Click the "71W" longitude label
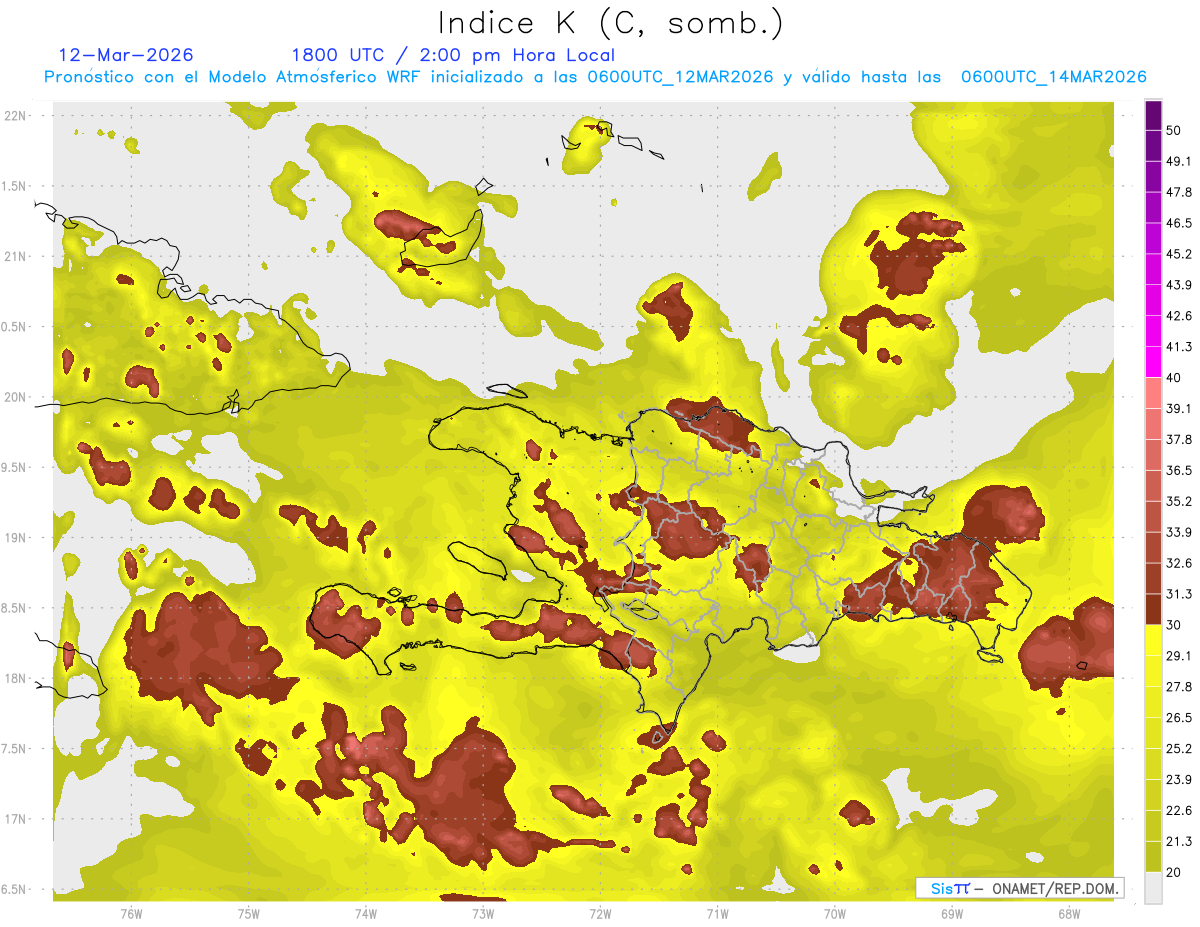Image resolution: width=1200 pixels, height=927 pixels. 717,914
